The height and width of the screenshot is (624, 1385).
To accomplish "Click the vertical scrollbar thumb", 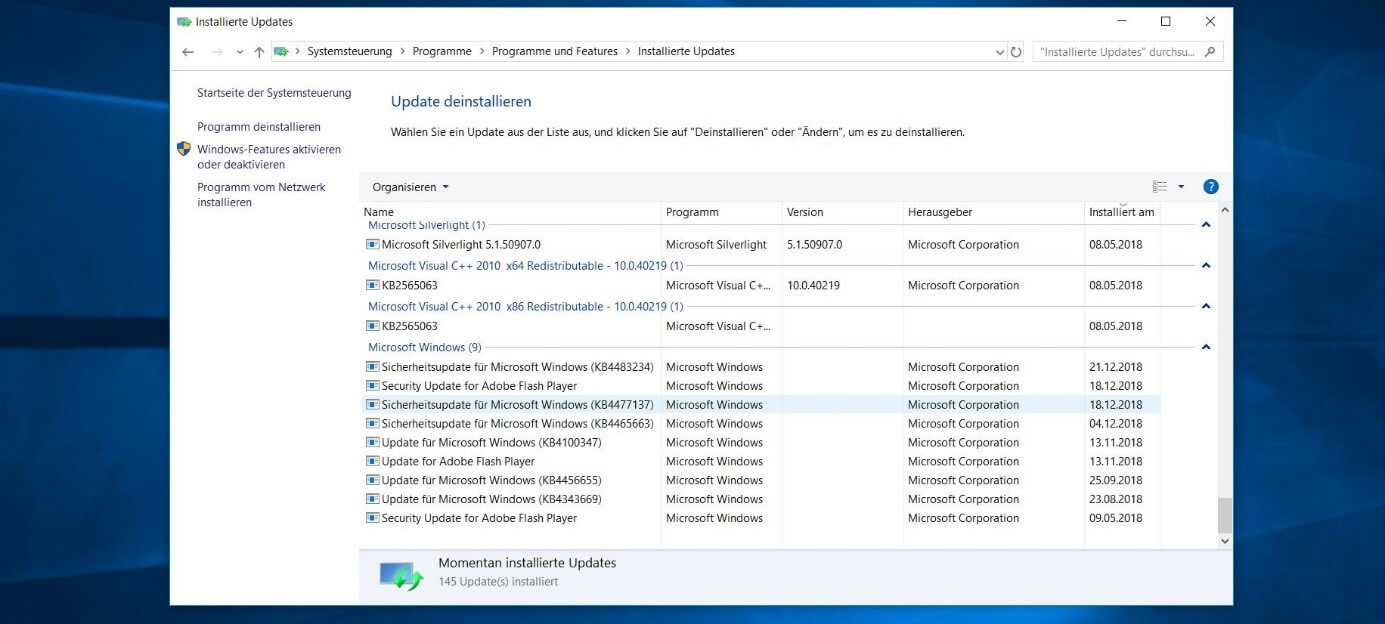I will click(x=1225, y=516).
